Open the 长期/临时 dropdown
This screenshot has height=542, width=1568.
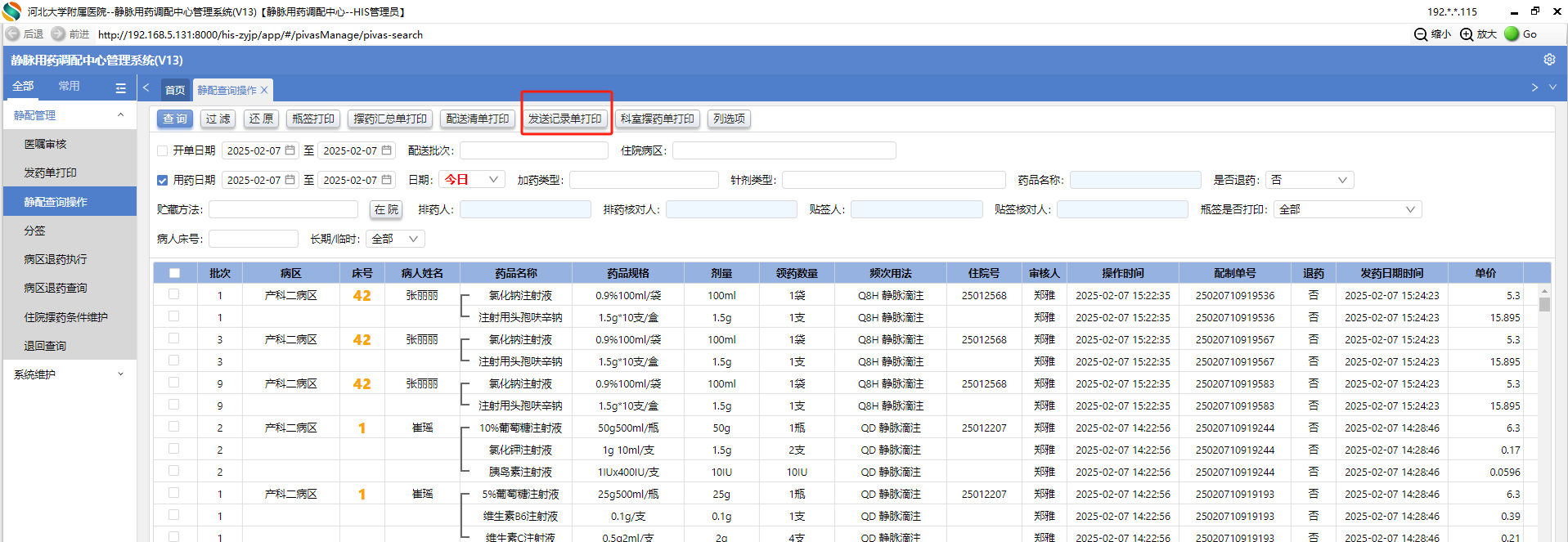point(396,239)
